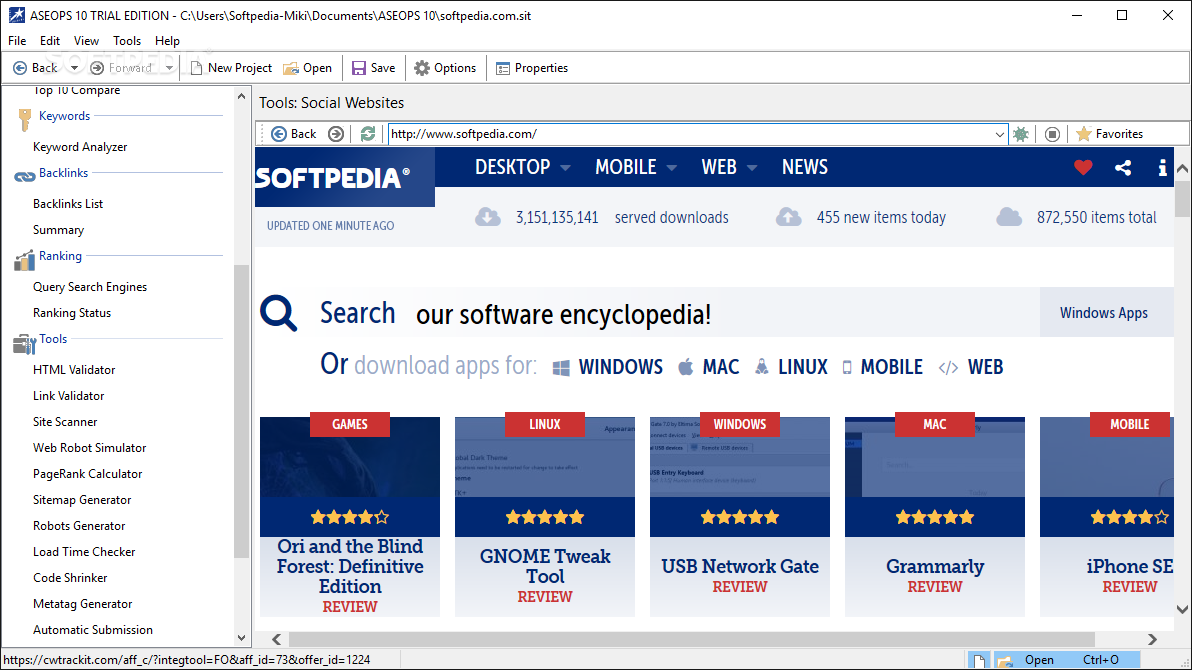This screenshot has width=1192, height=670.
Task: Open Site Scanner tool
Action: point(65,421)
